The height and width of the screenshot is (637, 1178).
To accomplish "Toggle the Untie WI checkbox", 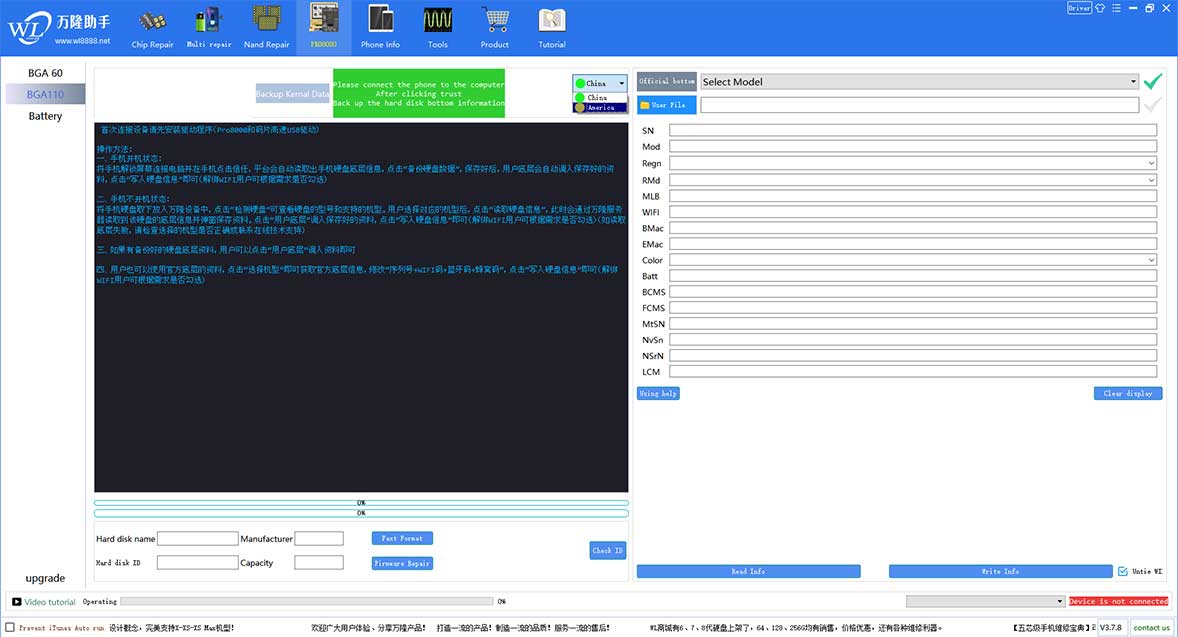I will (1122, 572).
